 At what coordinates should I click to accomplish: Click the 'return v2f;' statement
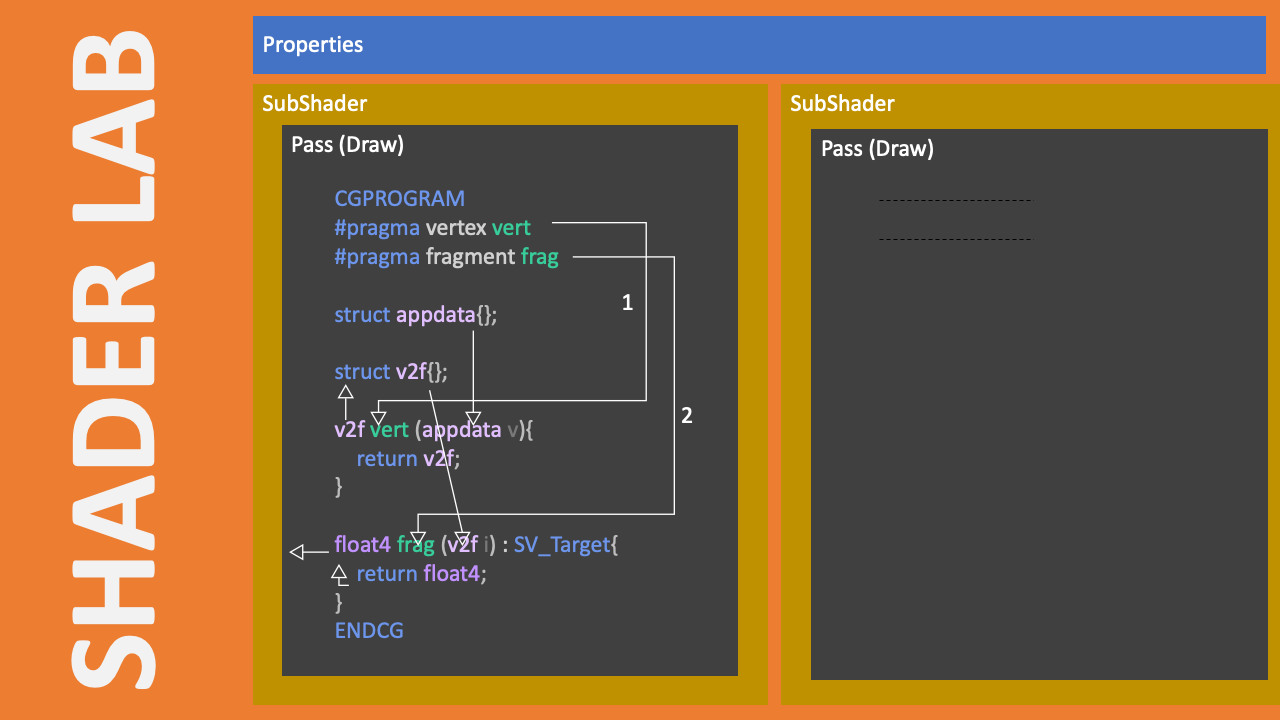[x=412, y=458]
